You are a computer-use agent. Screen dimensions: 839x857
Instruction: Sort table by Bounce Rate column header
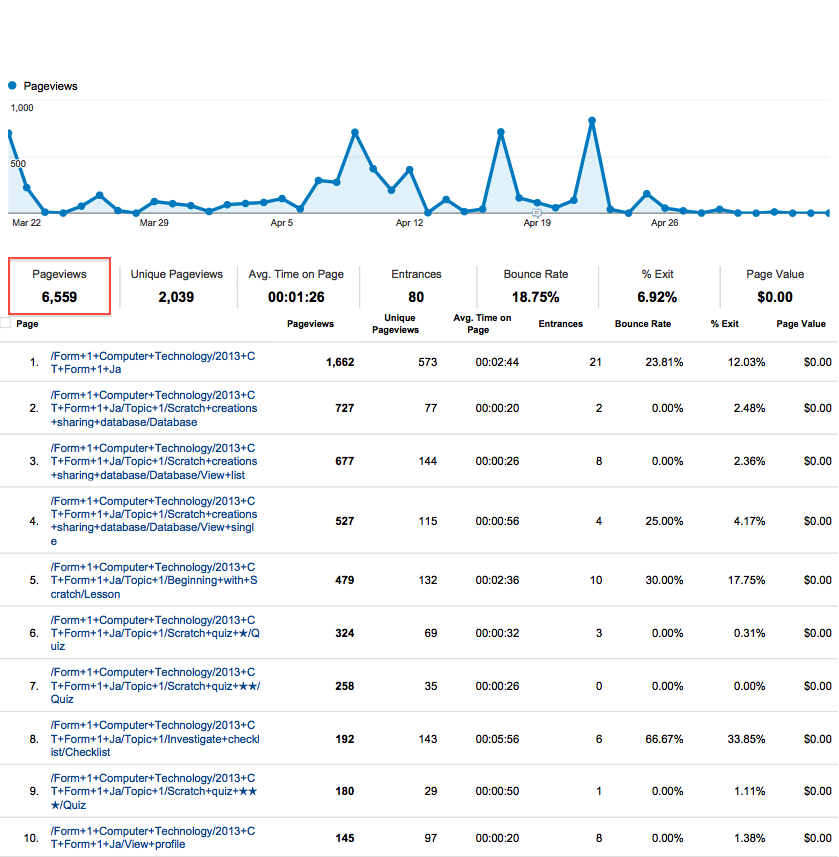[644, 324]
